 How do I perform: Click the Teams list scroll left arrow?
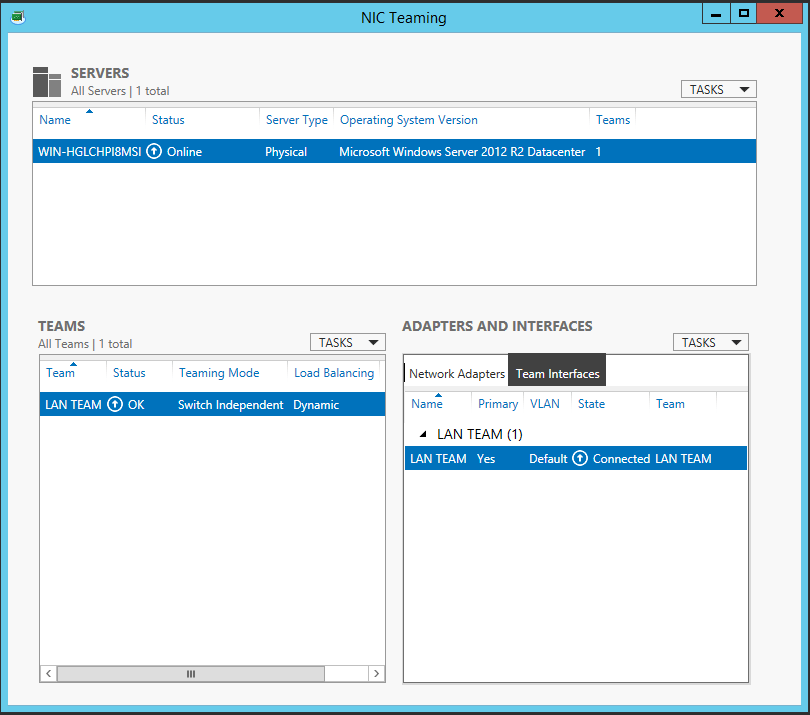tap(49, 674)
